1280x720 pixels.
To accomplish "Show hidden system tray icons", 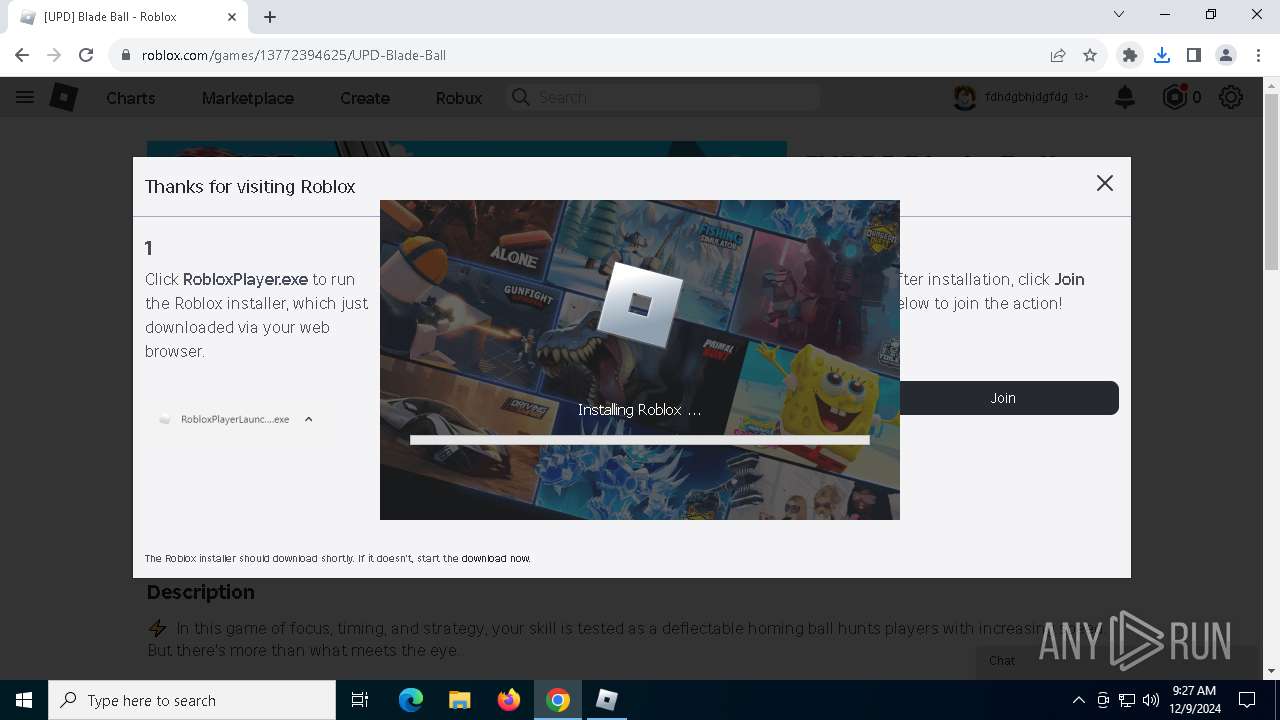I will pos(1078,700).
